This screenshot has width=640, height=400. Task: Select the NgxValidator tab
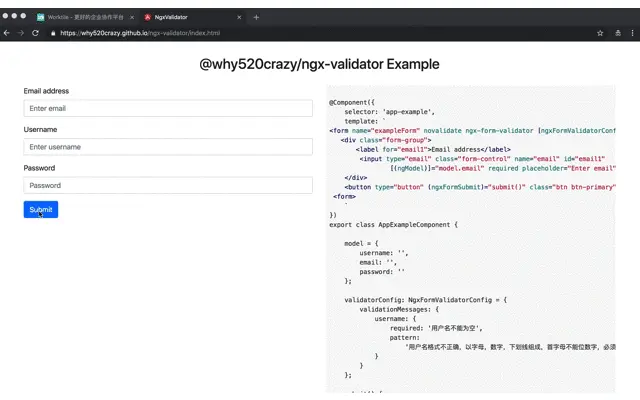[193, 17]
